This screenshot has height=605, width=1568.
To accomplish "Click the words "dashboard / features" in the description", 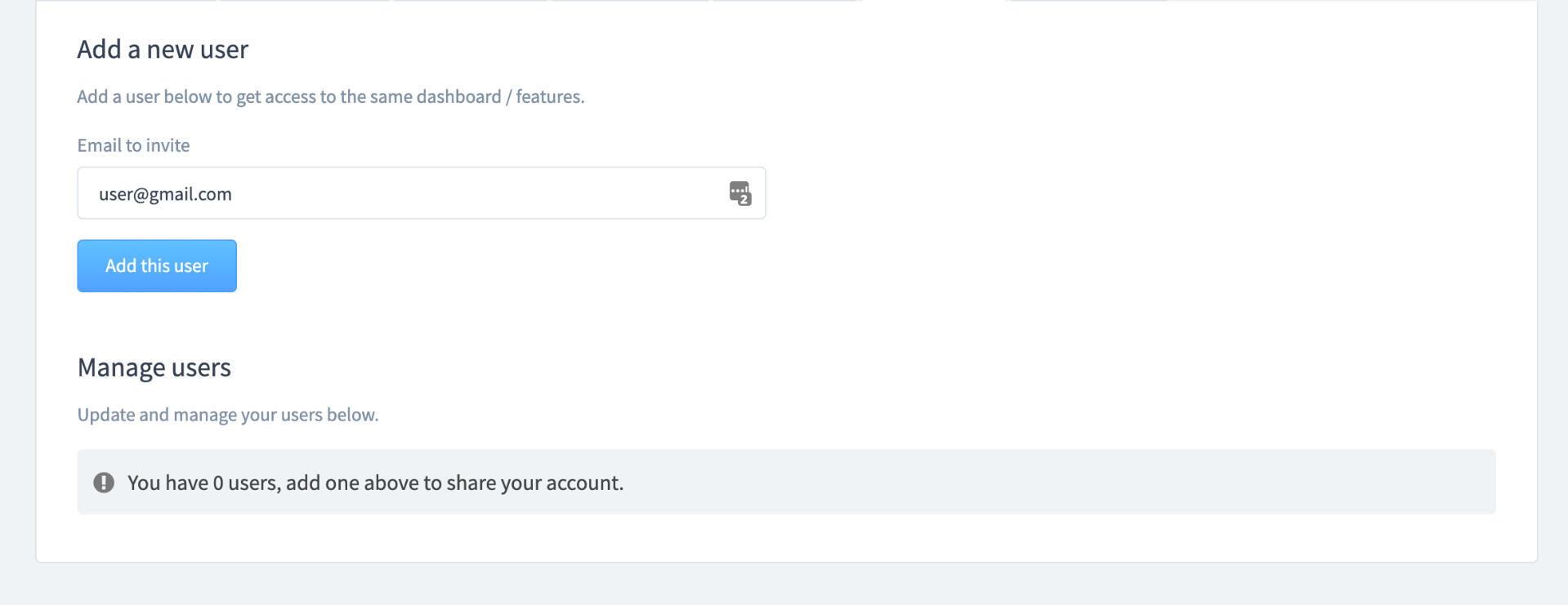I will tap(500, 97).
